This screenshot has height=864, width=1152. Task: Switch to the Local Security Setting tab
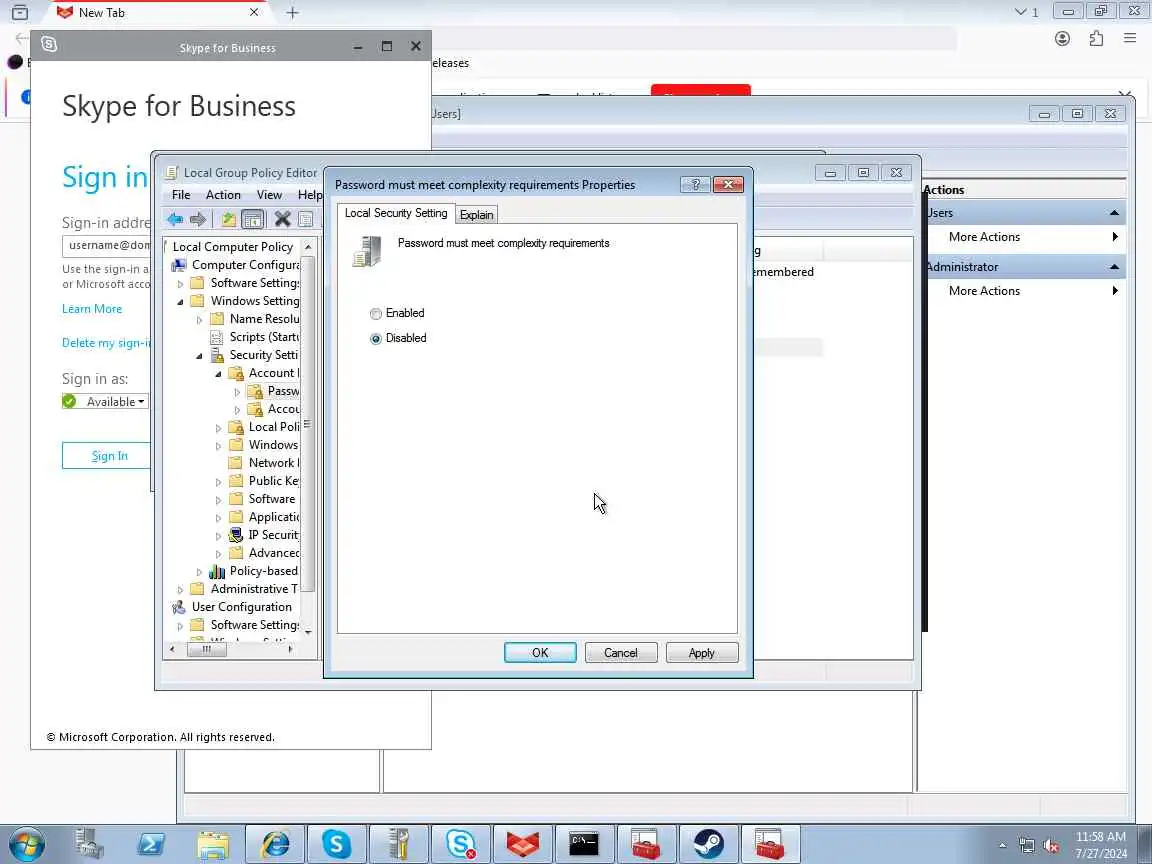point(396,213)
